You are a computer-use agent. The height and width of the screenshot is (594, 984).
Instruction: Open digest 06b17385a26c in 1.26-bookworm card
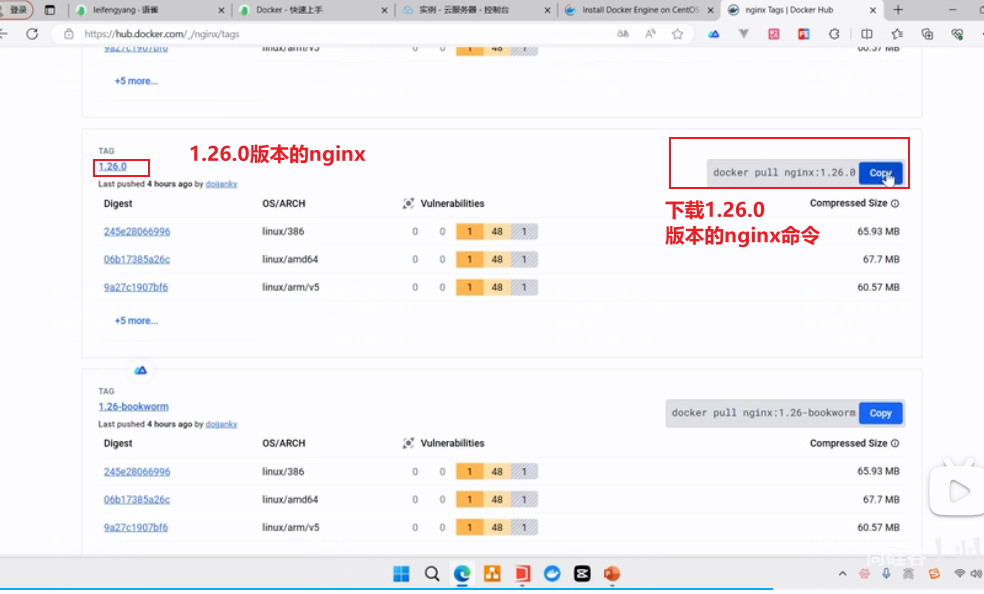(x=137, y=499)
